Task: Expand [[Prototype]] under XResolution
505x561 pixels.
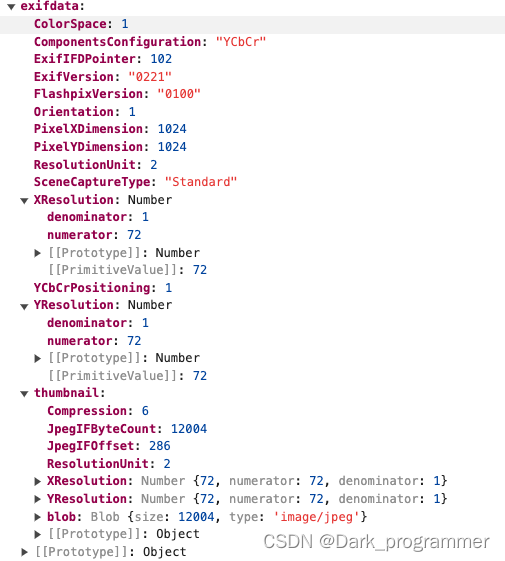Action: pyautogui.click(x=38, y=253)
